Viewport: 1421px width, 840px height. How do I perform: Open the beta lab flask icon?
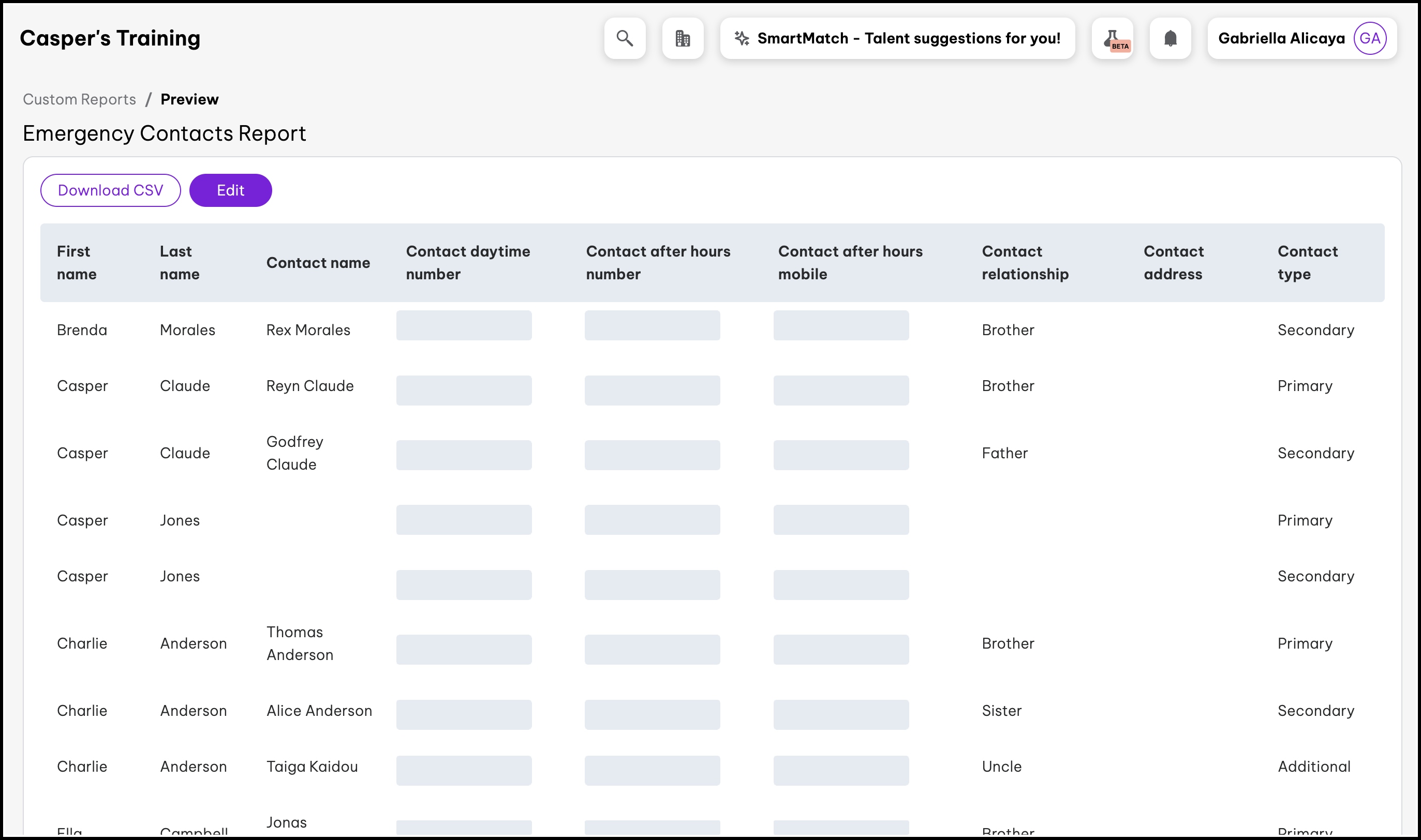[x=1113, y=38]
